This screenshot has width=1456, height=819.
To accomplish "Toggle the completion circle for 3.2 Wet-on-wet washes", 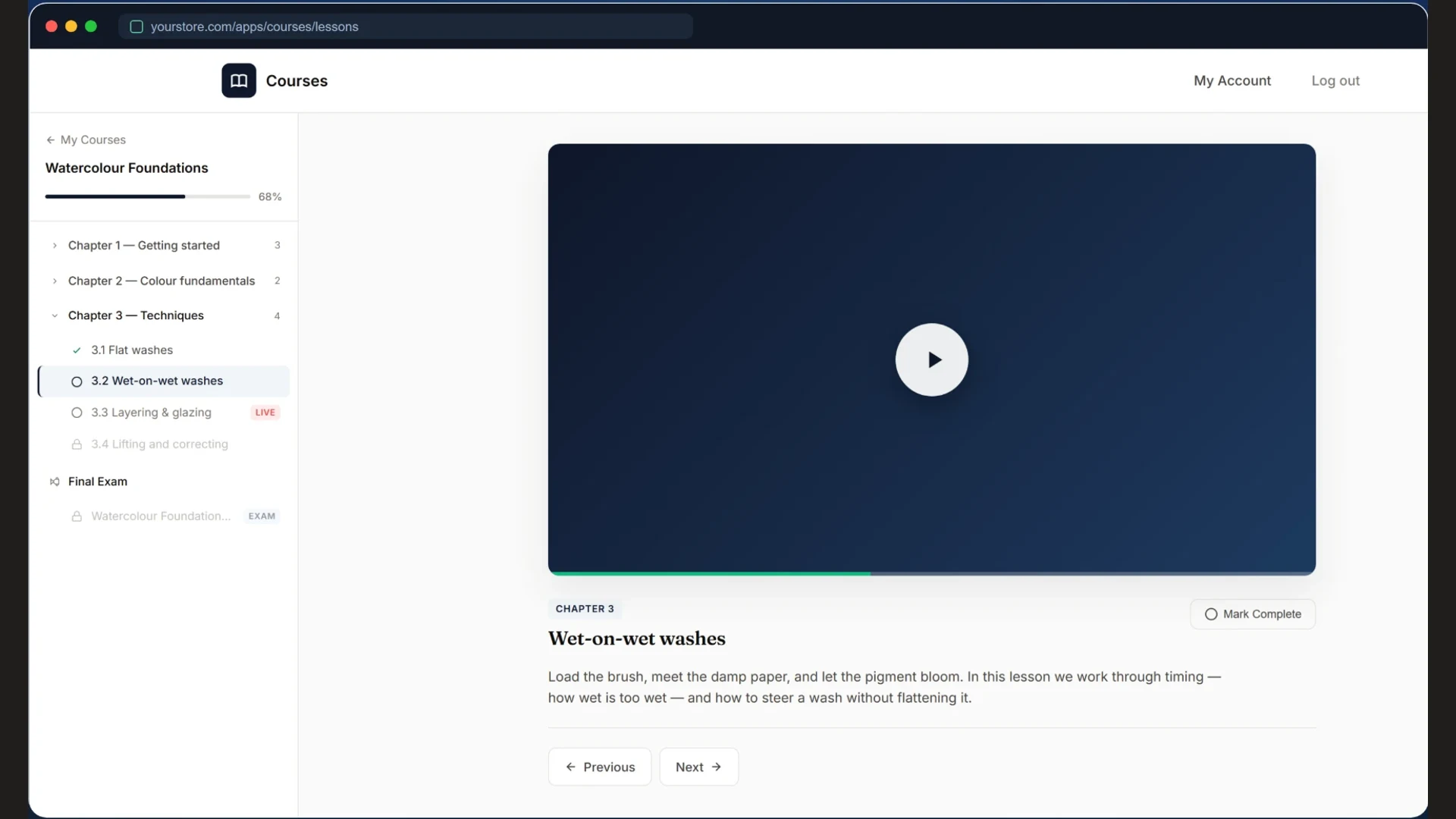I will coord(77,381).
